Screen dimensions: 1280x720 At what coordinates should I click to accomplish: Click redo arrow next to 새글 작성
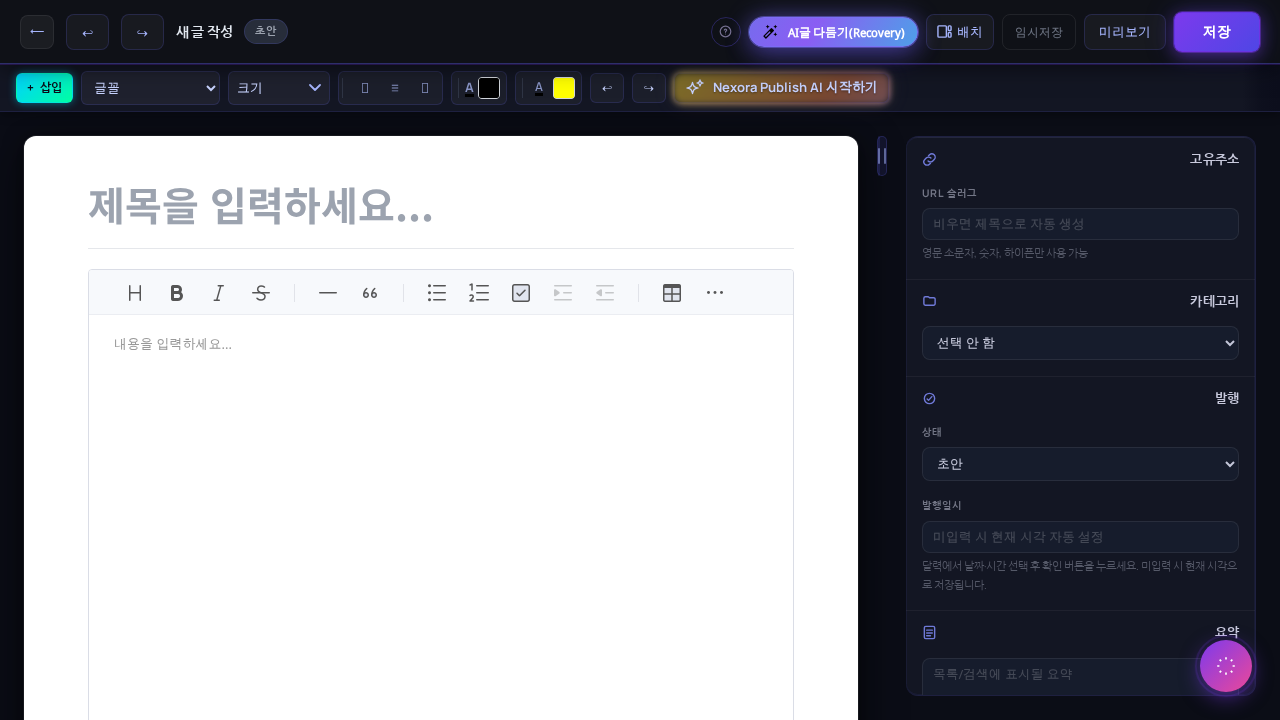click(x=142, y=32)
